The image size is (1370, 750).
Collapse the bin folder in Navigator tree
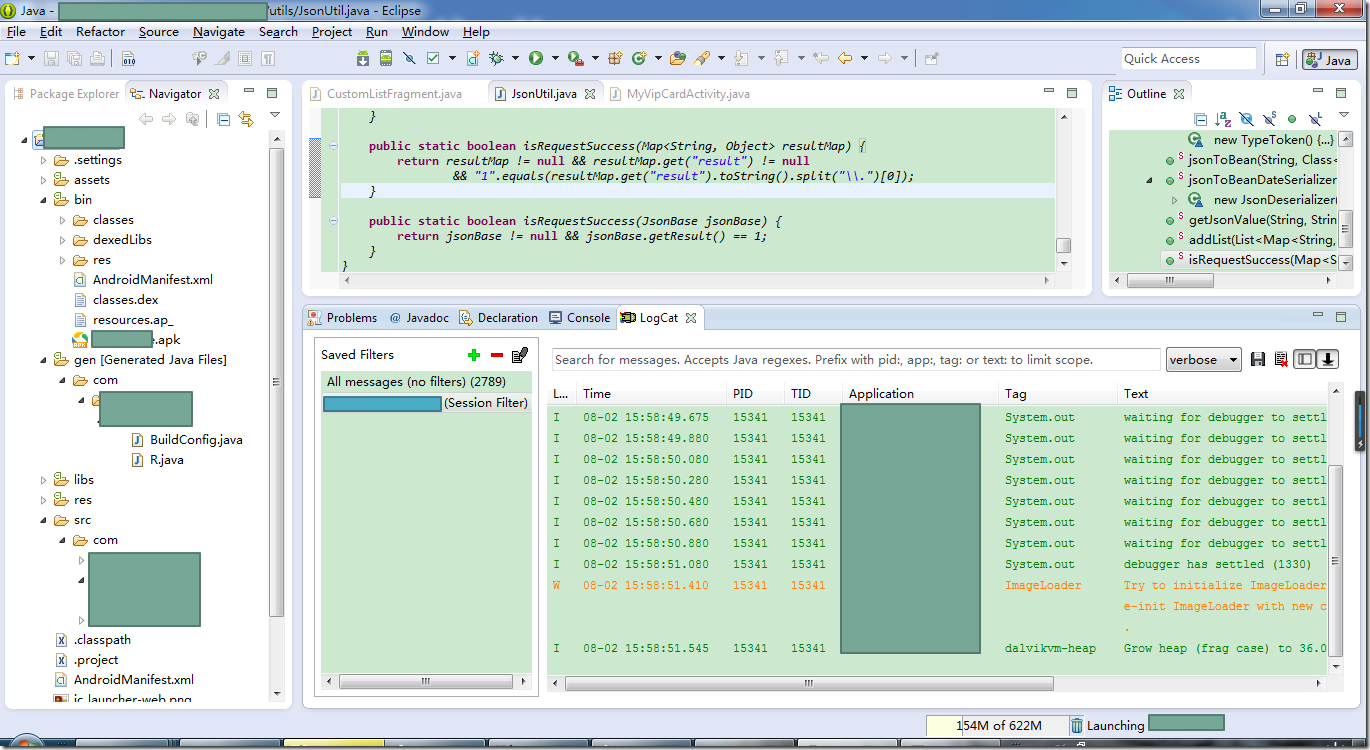coord(43,200)
